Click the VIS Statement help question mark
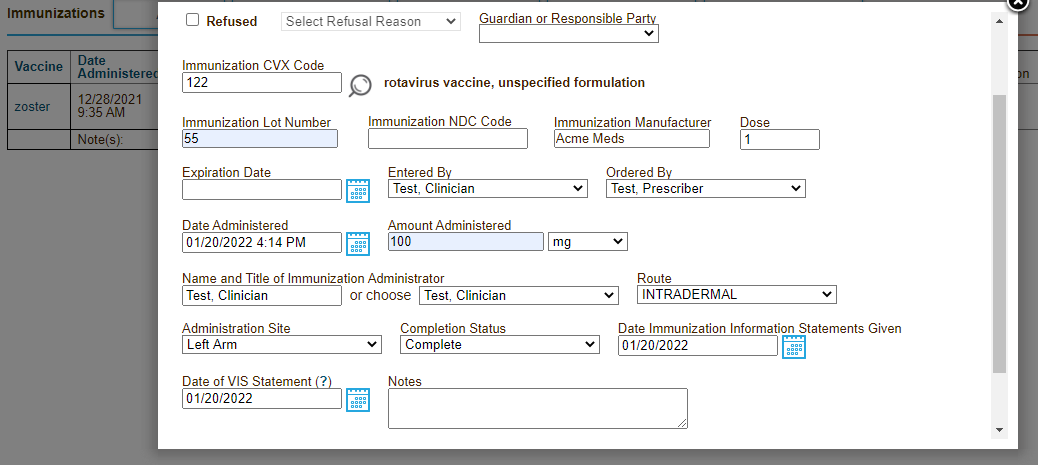The height and width of the screenshot is (465, 1038). (x=324, y=381)
